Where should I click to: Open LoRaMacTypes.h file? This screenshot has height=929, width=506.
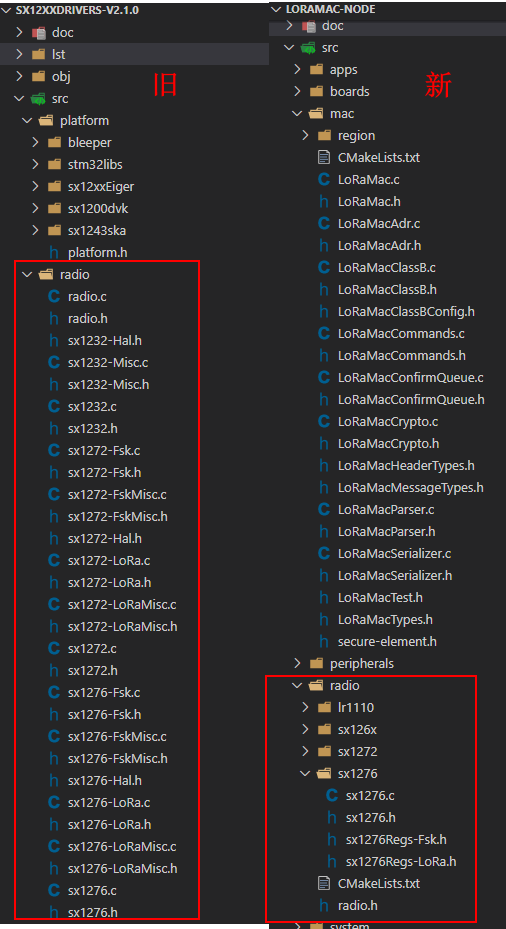[385, 619]
